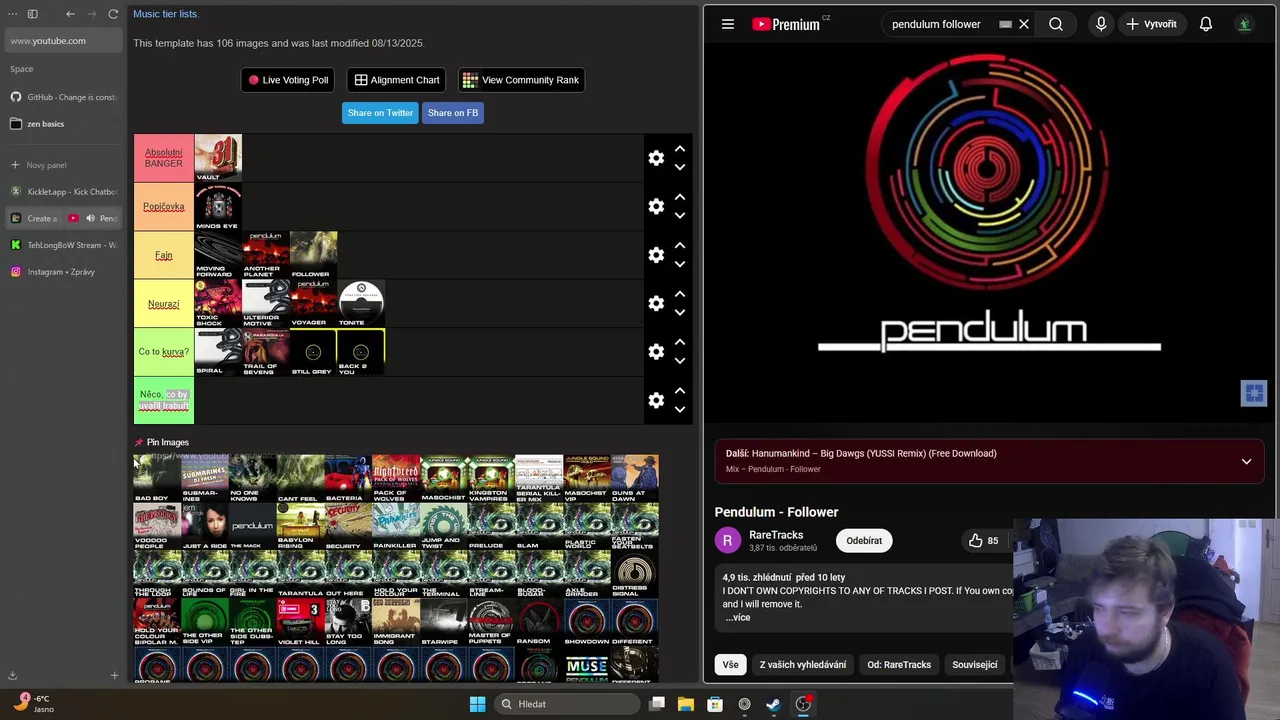Open the Popičovka row settings gear
This screenshot has height=720, width=1280.
[x=656, y=206]
